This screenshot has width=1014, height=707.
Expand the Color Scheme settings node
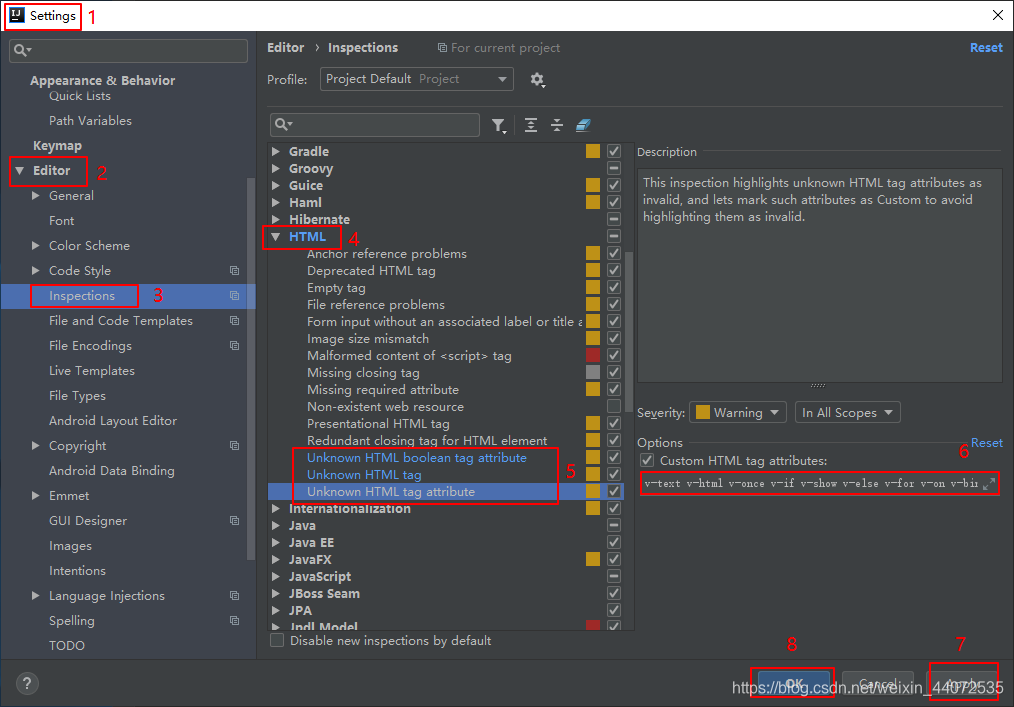click(36, 245)
